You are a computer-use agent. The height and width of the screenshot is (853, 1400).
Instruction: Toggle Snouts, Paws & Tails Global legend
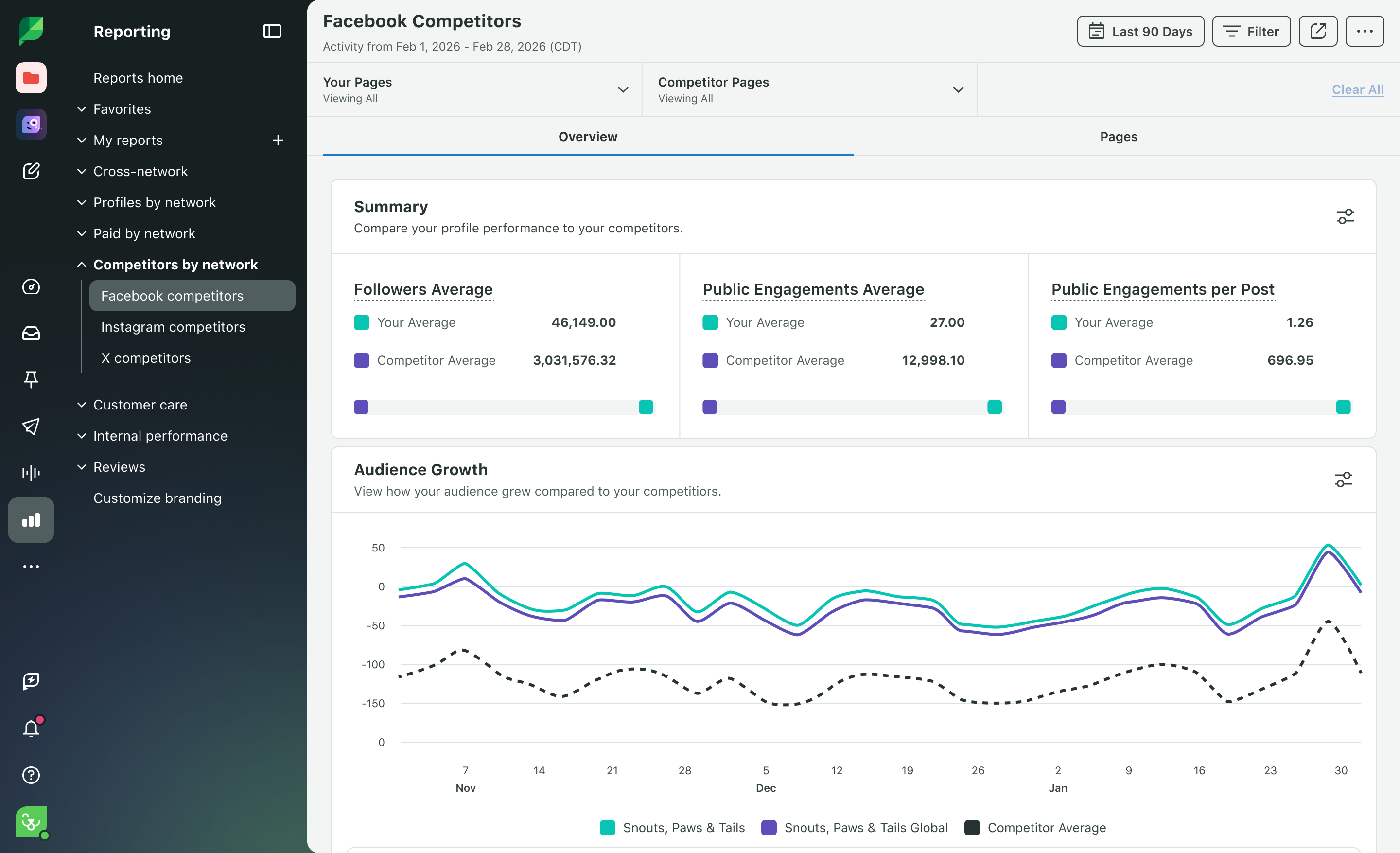coord(855,827)
